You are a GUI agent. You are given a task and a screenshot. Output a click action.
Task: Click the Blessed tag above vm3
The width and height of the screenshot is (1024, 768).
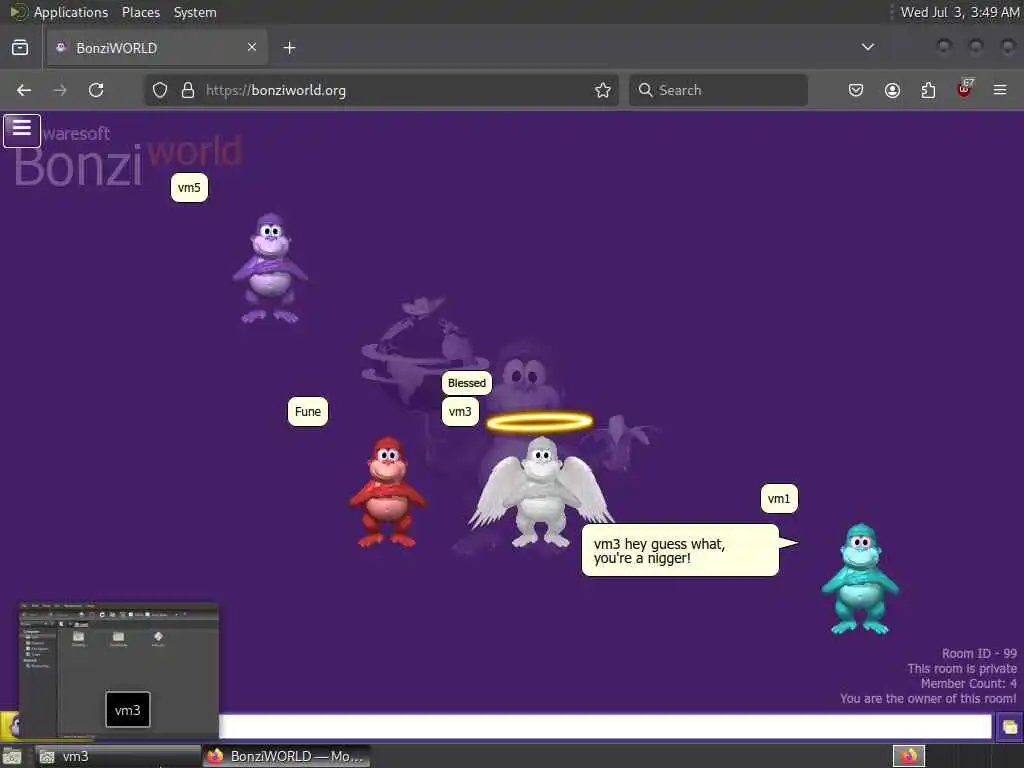pos(467,383)
